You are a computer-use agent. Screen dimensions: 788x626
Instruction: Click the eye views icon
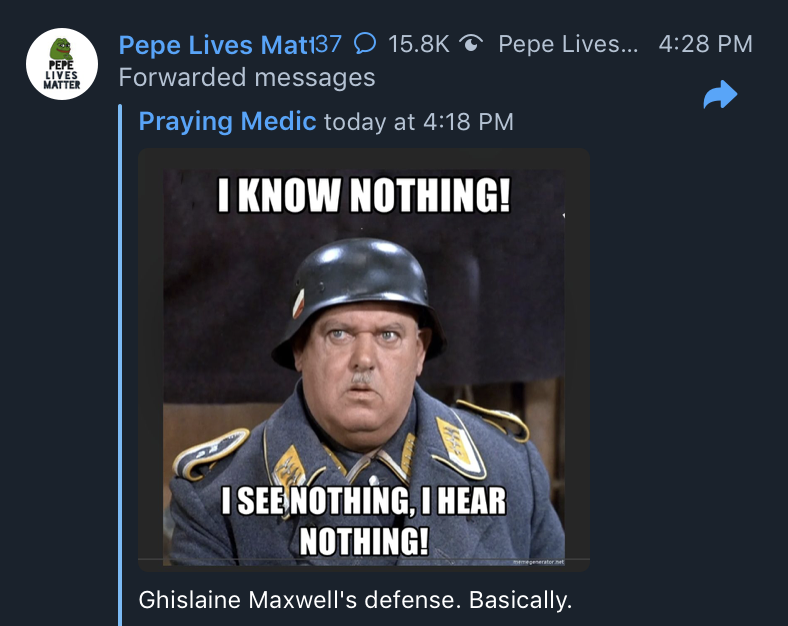click(x=471, y=44)
